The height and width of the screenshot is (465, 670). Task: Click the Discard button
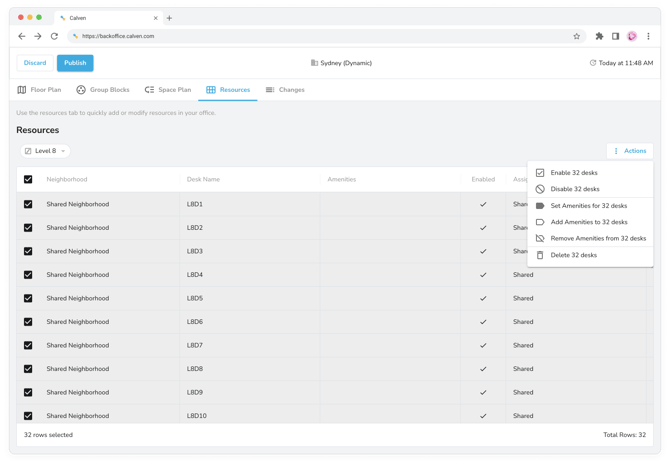tap(35, 63)
